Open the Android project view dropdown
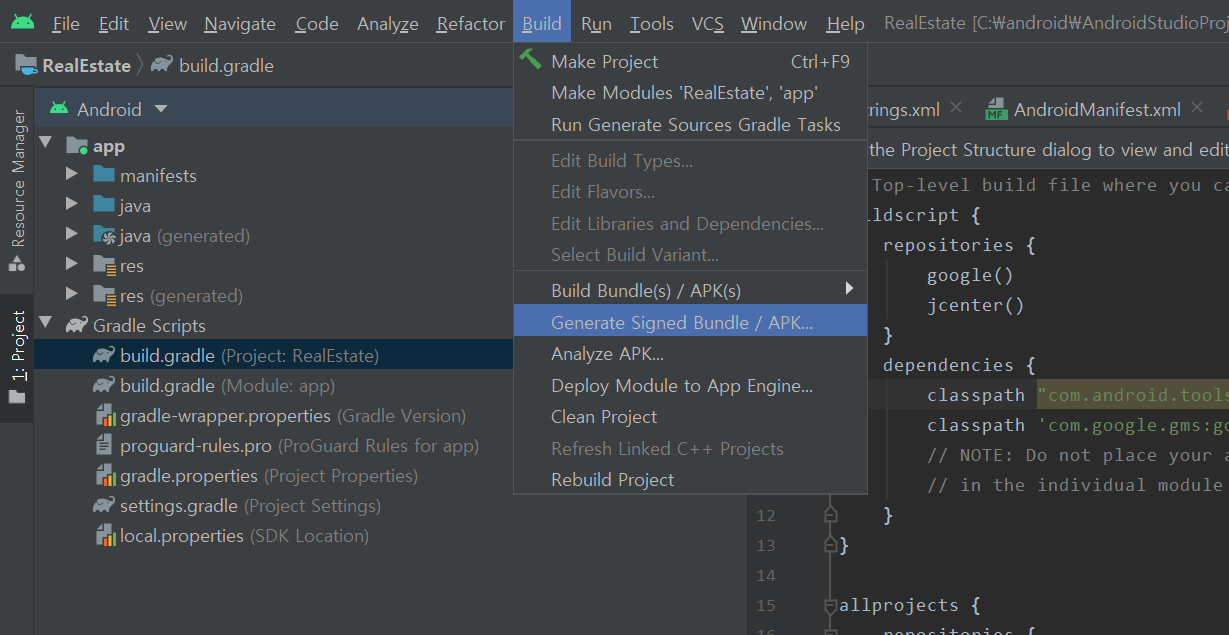Image resolution: width=1229 pixels, height=635 pixels. tap(161, 109)
